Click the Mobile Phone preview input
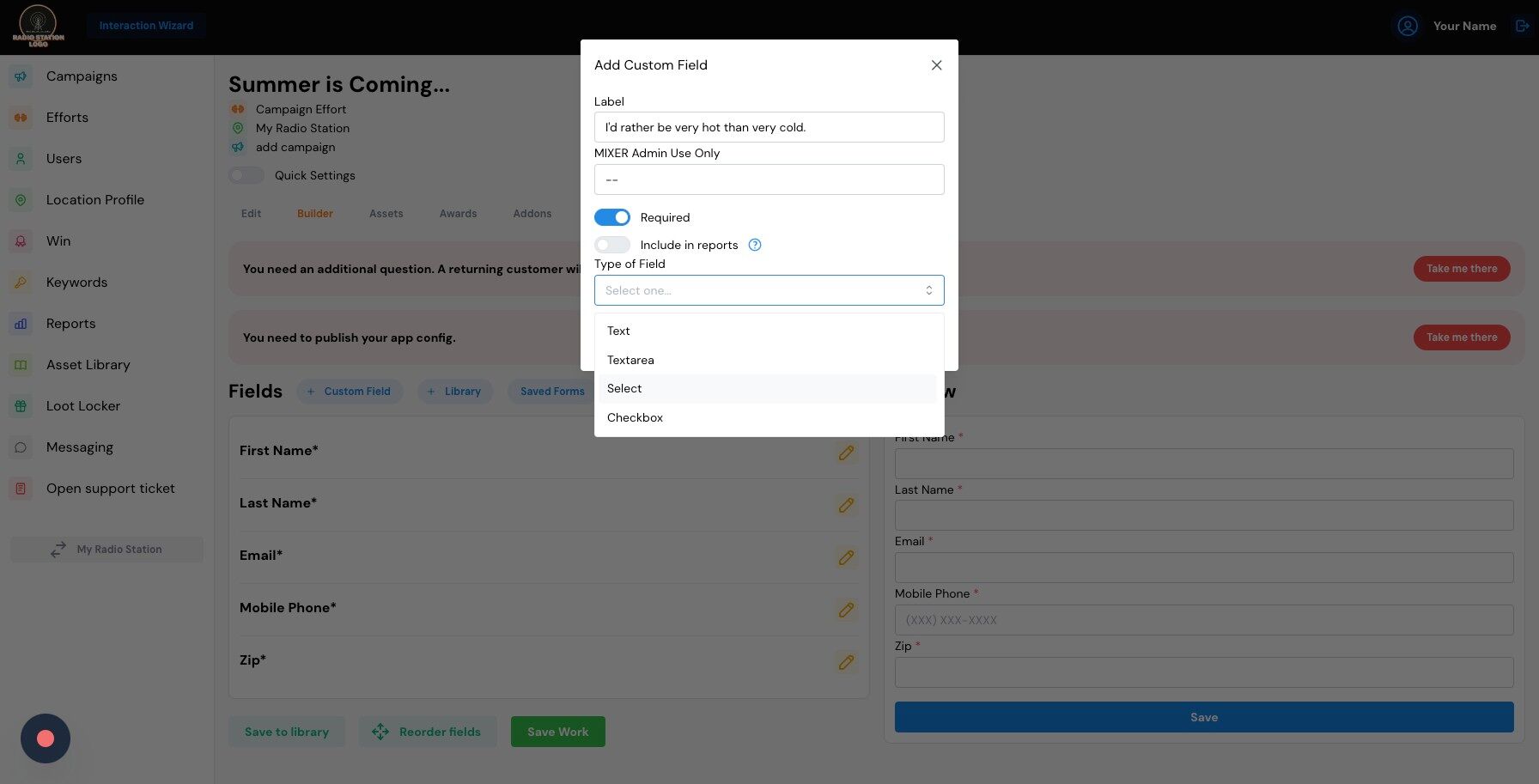The width and height of the screenshot is (1539, 784). point(1204,620)
